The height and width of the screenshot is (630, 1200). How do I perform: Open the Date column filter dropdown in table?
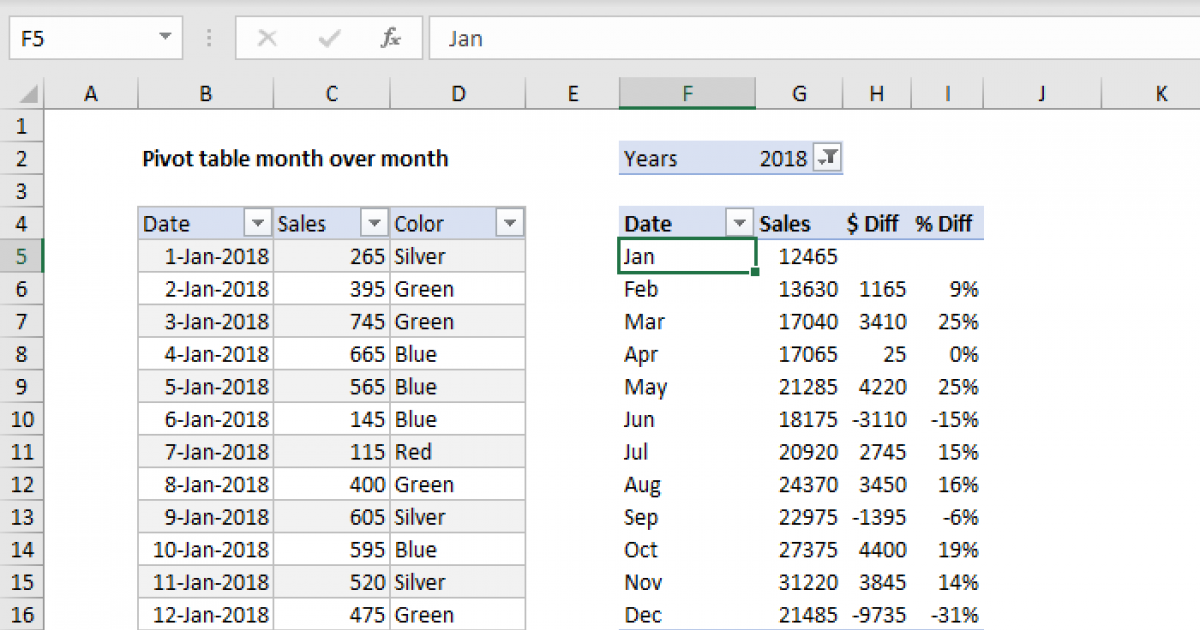pyautogui.click(x=258, y=223)
